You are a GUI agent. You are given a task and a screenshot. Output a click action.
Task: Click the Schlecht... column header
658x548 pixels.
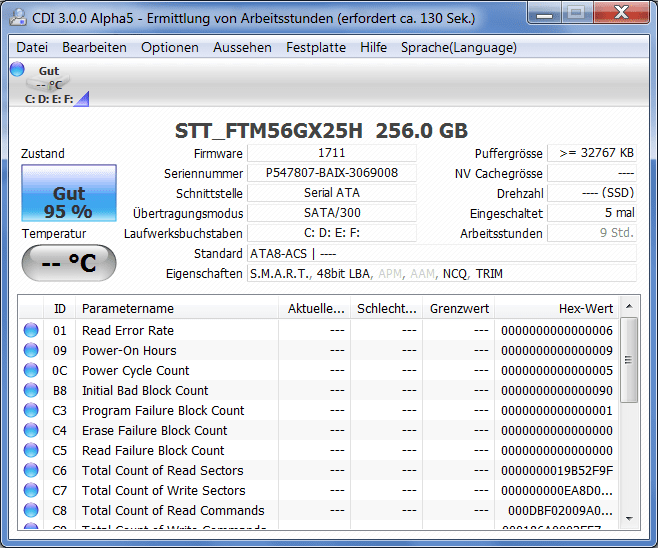point(386,309)
